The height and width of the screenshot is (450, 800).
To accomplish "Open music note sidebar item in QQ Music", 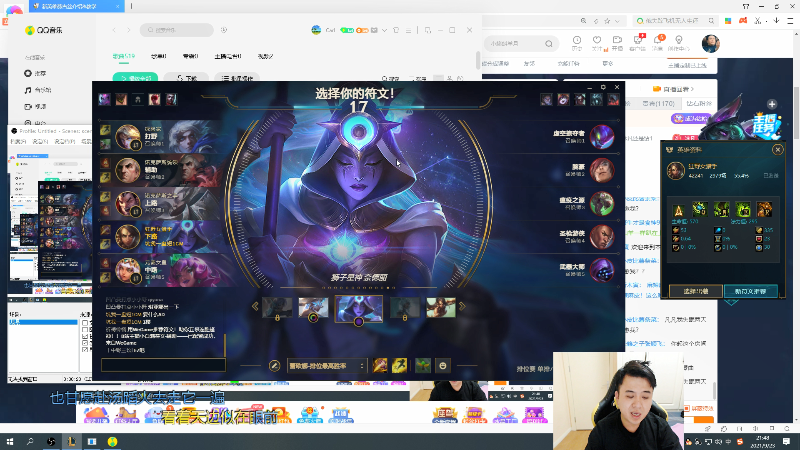I will [38, 90].
